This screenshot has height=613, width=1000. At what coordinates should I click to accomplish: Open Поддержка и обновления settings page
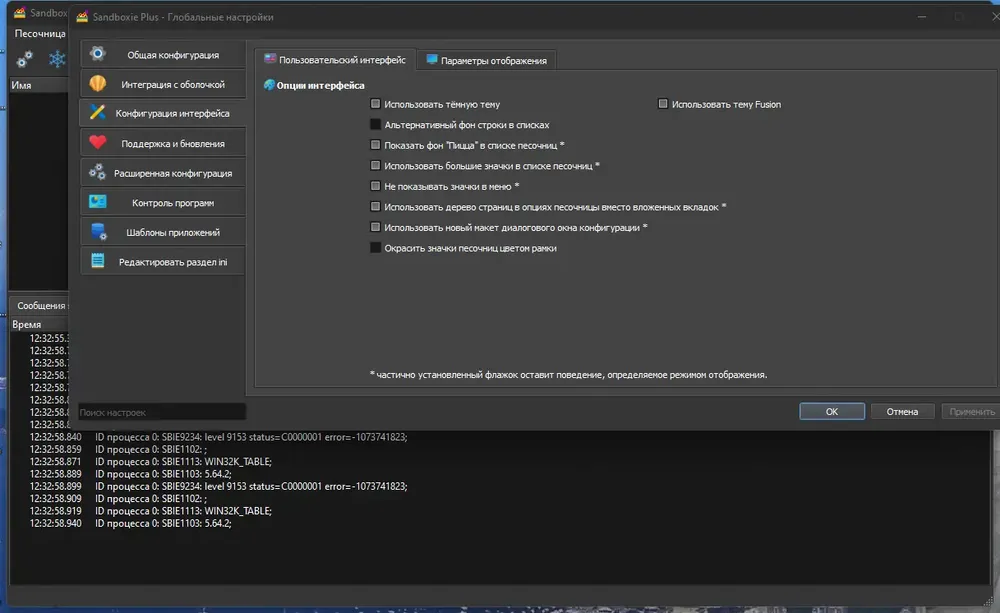pyautogui.click(x=163, y=144)
